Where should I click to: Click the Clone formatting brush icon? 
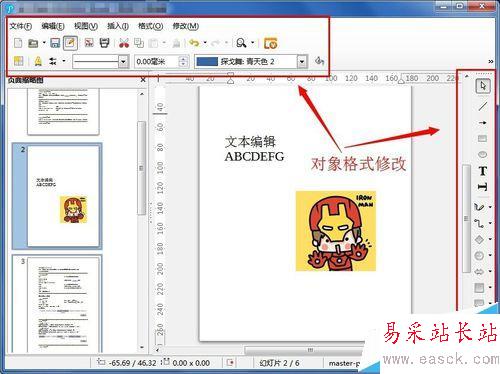click(x=176, y=43)
